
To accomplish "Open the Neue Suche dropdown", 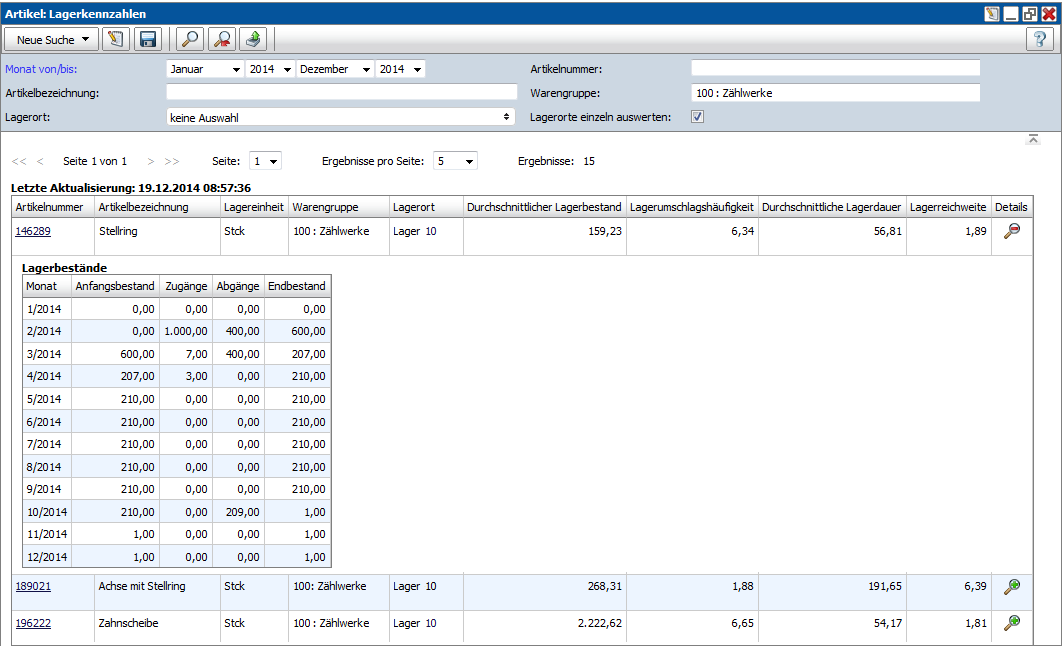I will click(52, 39).
